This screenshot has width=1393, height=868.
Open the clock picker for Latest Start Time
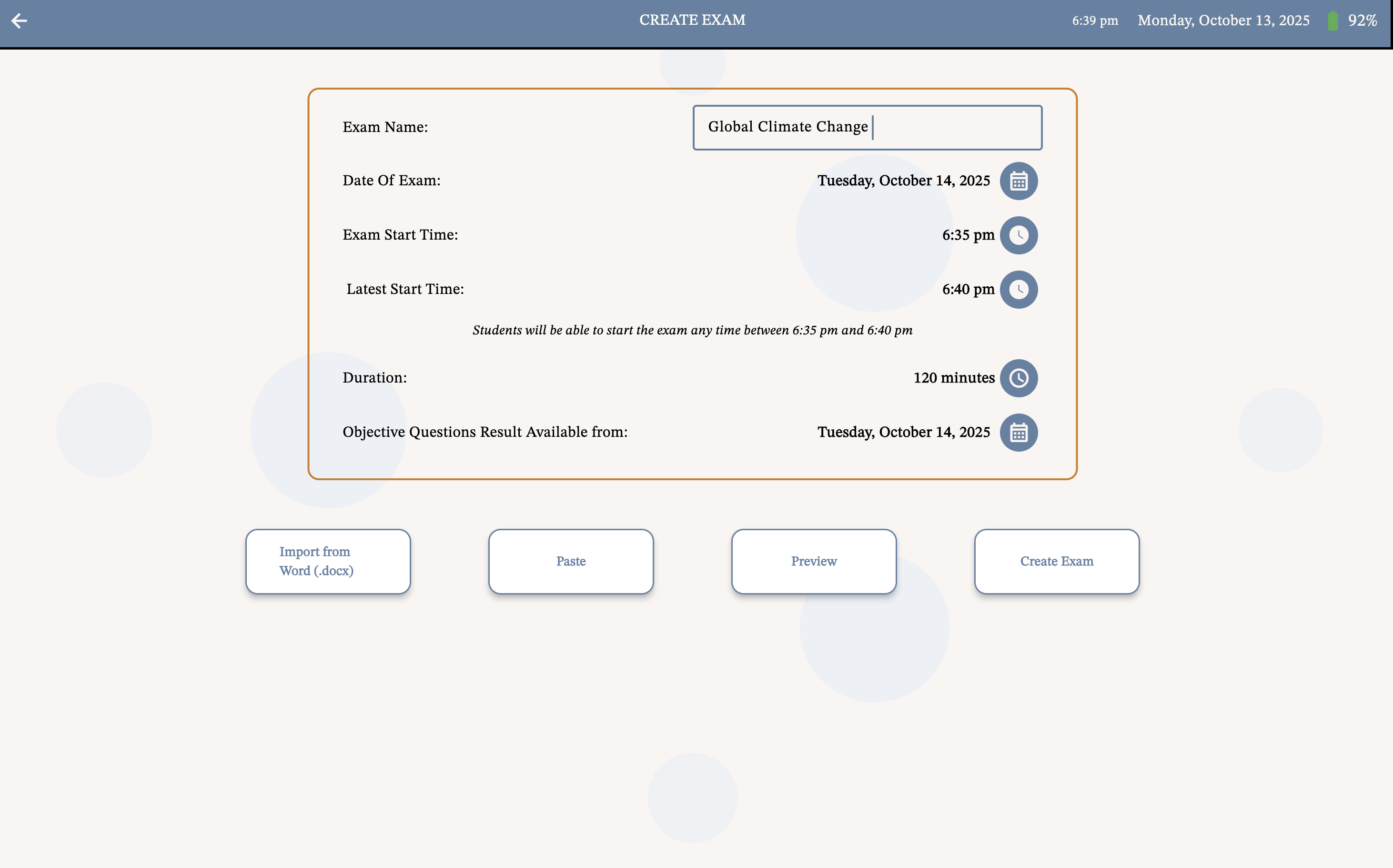[x=1019, y=289]
